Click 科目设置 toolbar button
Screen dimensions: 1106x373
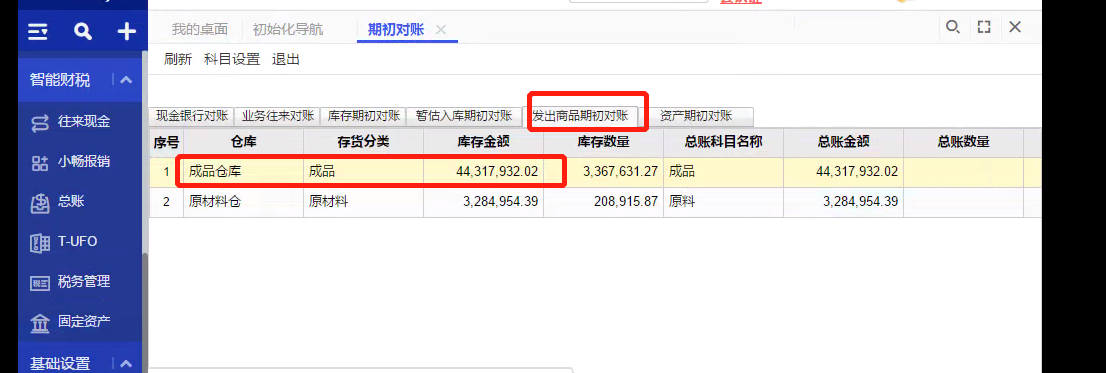click(x=232, y=60)
